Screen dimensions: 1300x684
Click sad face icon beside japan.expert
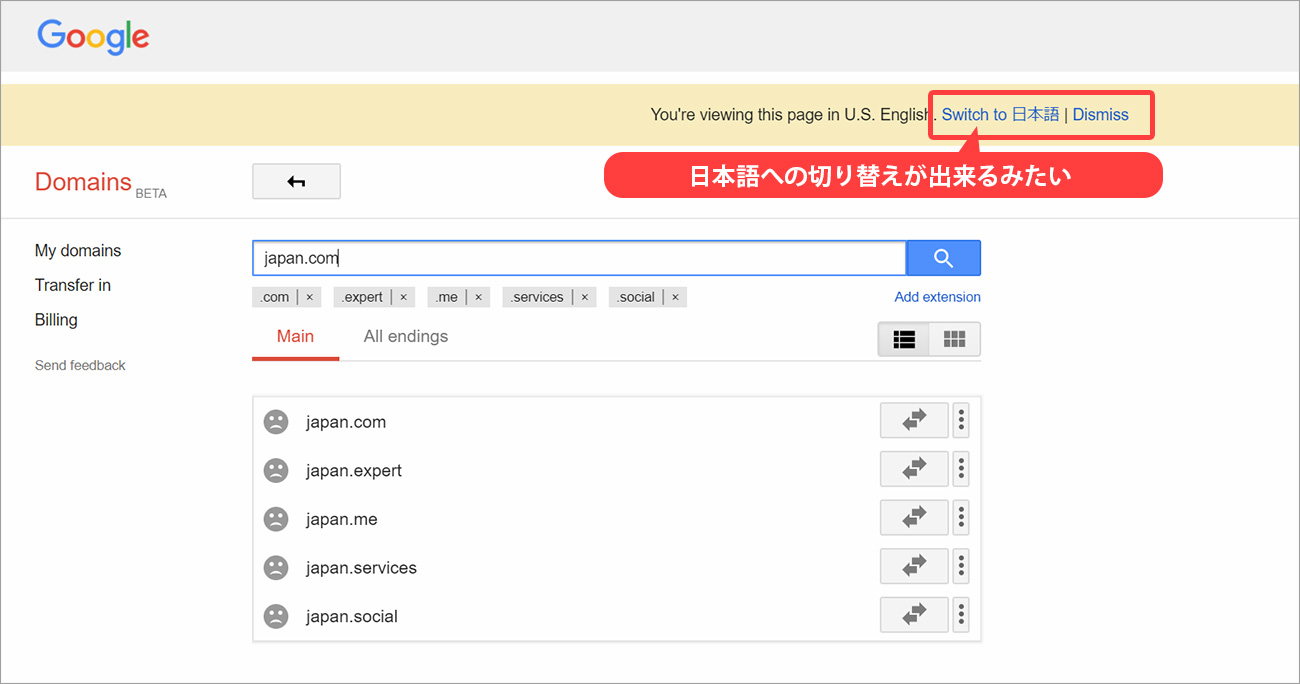(276, 470)
